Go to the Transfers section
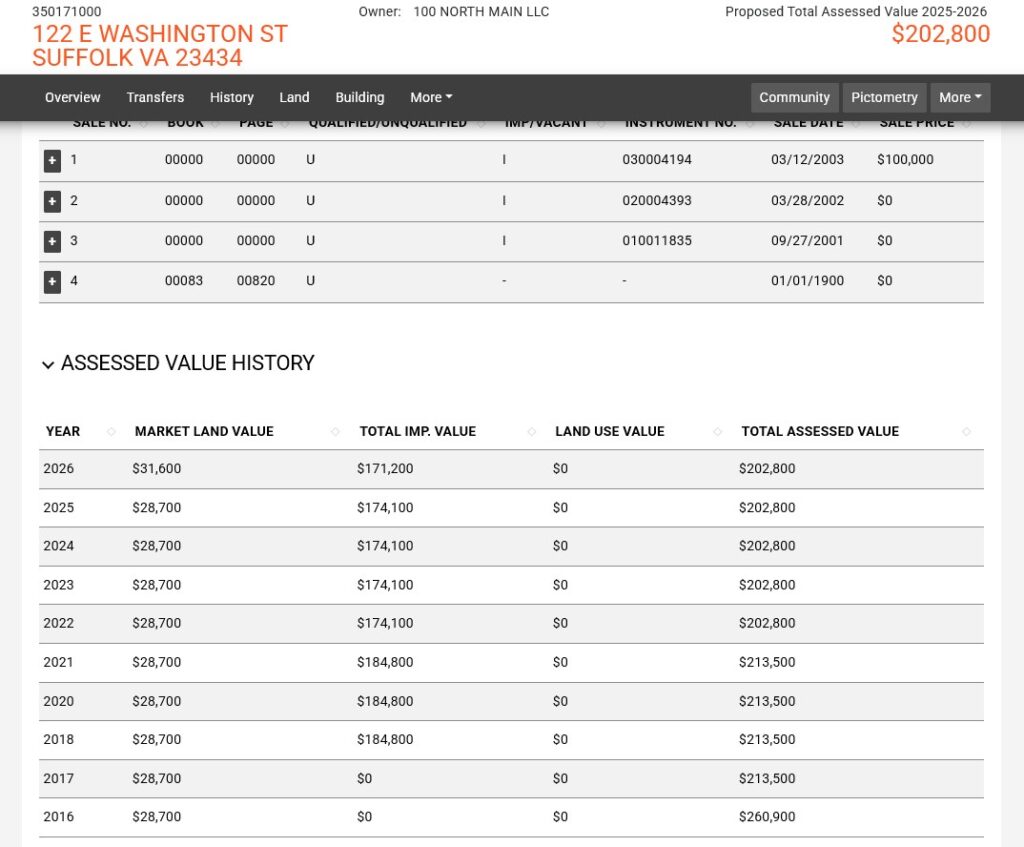 click(x=155, y=97)
